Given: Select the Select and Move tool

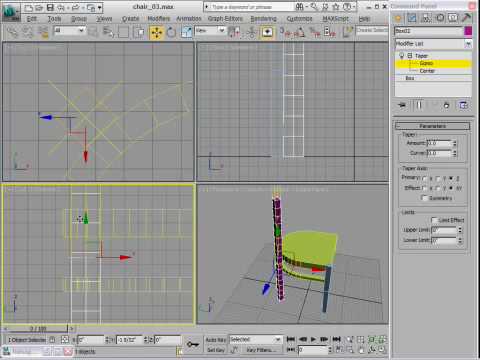Looking at the screenshot, I should tap(156, 32).
